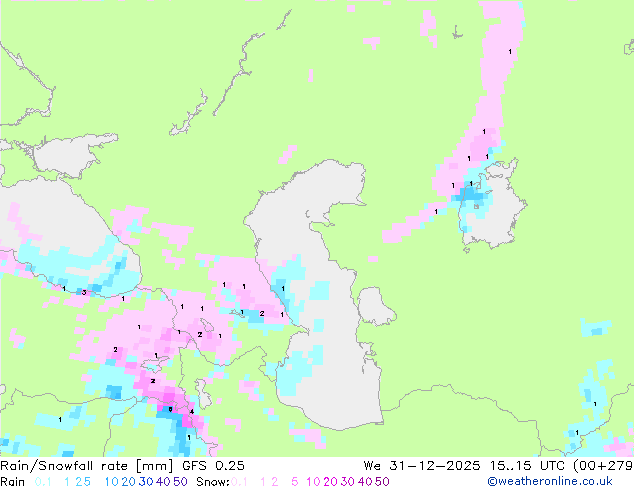Click the '(00+279' forecast offset text
634x490 pixels.
603,466
